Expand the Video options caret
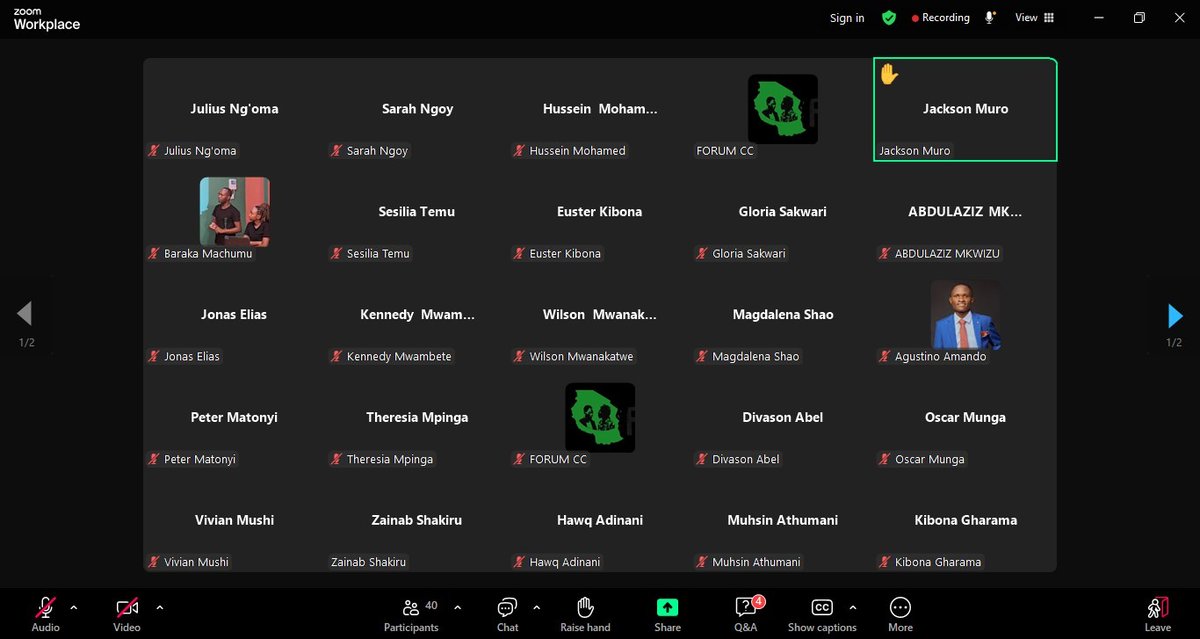Image resolution: width=1200 pixels, height=639 pixels. pyautogui.click(x=160, y=607)
